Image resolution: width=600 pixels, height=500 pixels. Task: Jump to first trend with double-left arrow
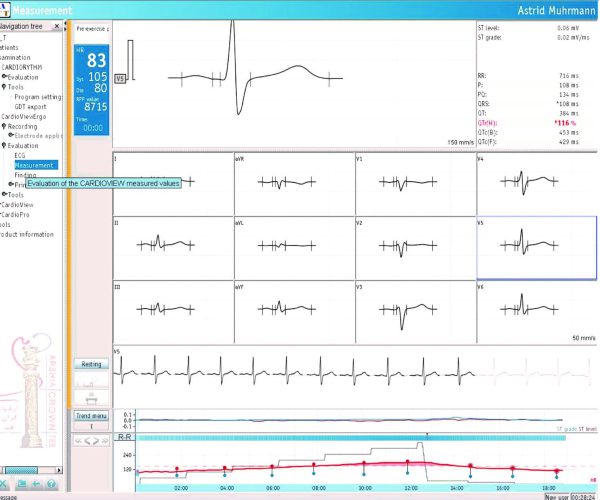click(77, 439)
